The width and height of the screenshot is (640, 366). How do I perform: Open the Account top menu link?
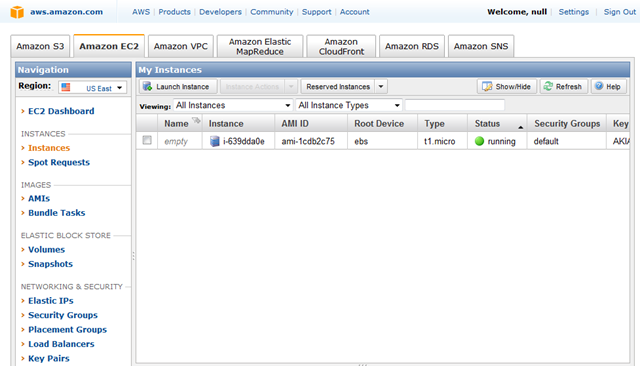tap(354, 12)
